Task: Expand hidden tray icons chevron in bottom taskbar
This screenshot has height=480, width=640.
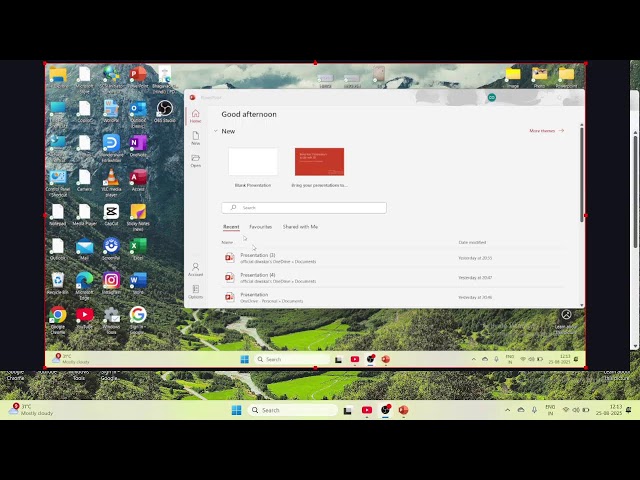Action: (x=507, y=410)
